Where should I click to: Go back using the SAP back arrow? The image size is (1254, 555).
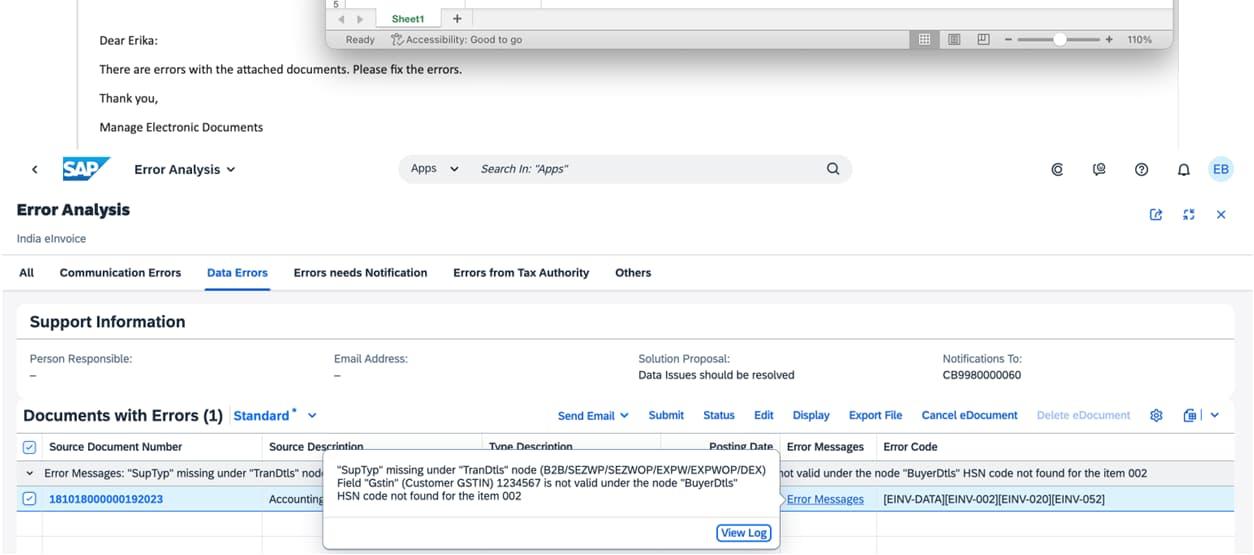[x=35, y=170]
